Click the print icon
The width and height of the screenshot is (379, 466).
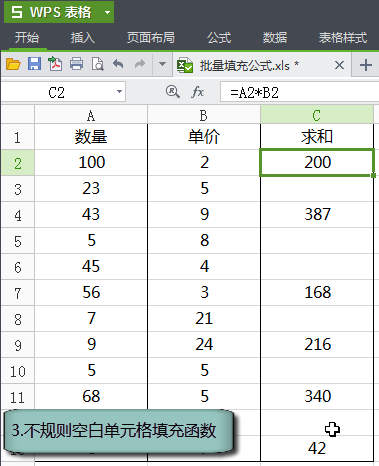(x=76, y=64)
